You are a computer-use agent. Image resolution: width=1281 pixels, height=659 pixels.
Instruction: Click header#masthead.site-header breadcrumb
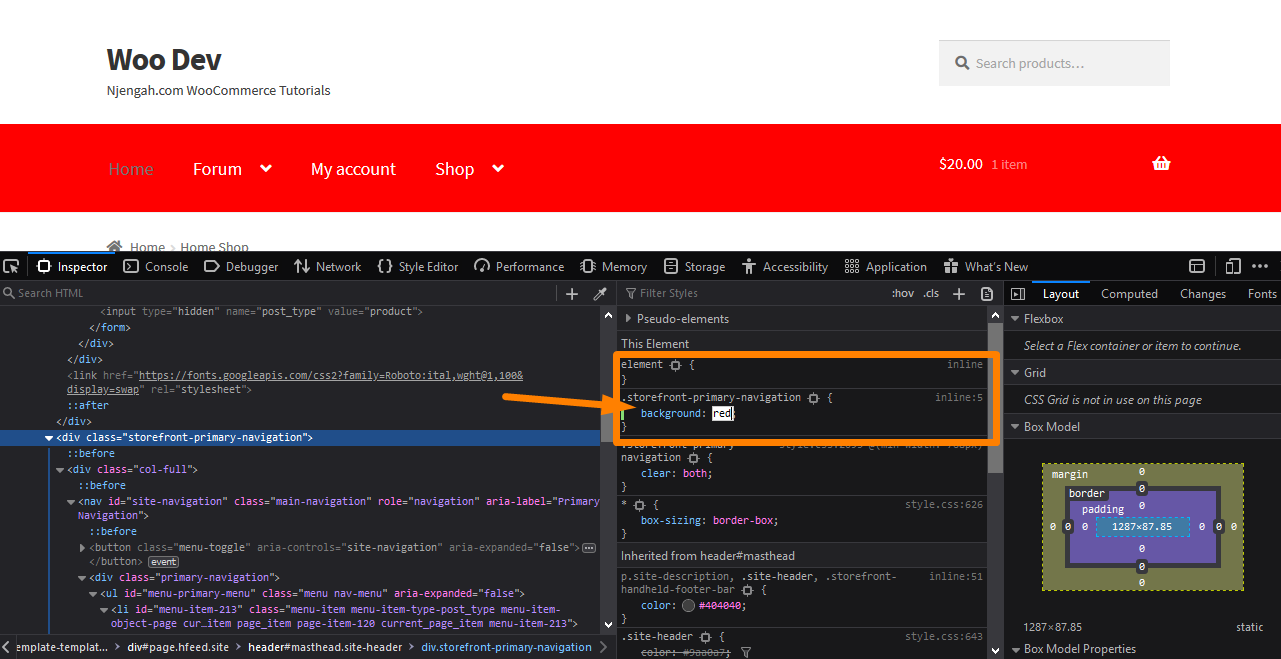pyautogui.click(x=325, y=647)
